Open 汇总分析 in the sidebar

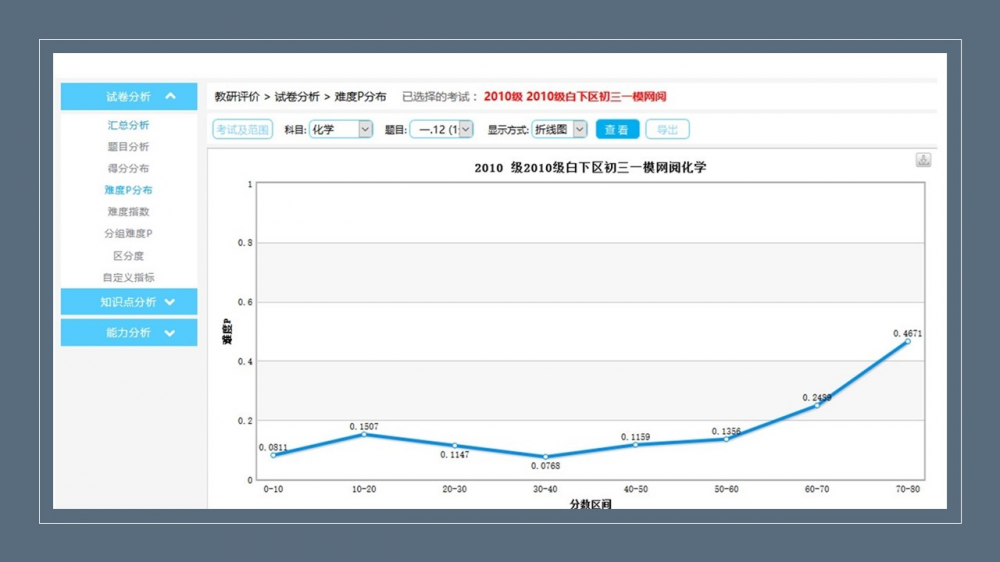tap(129, 125)
